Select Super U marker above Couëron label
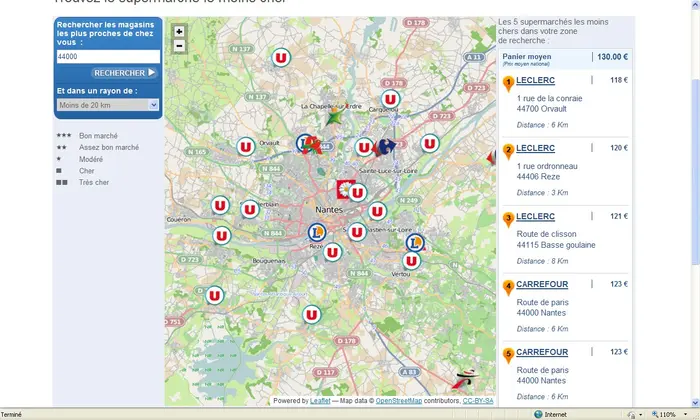Screen dimensions: 700x420 220,205
